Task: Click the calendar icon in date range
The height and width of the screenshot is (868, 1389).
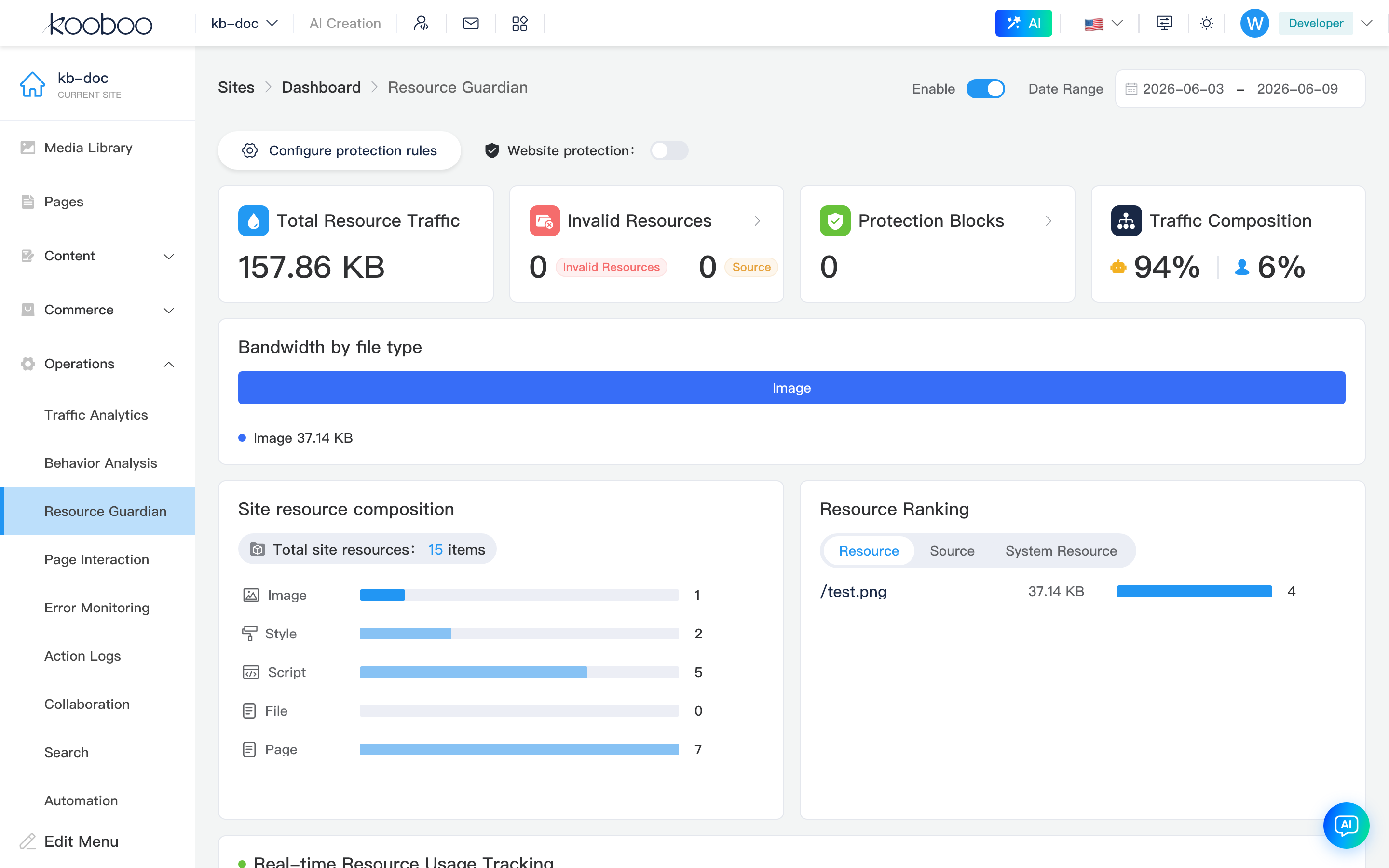Action: 1131,89
